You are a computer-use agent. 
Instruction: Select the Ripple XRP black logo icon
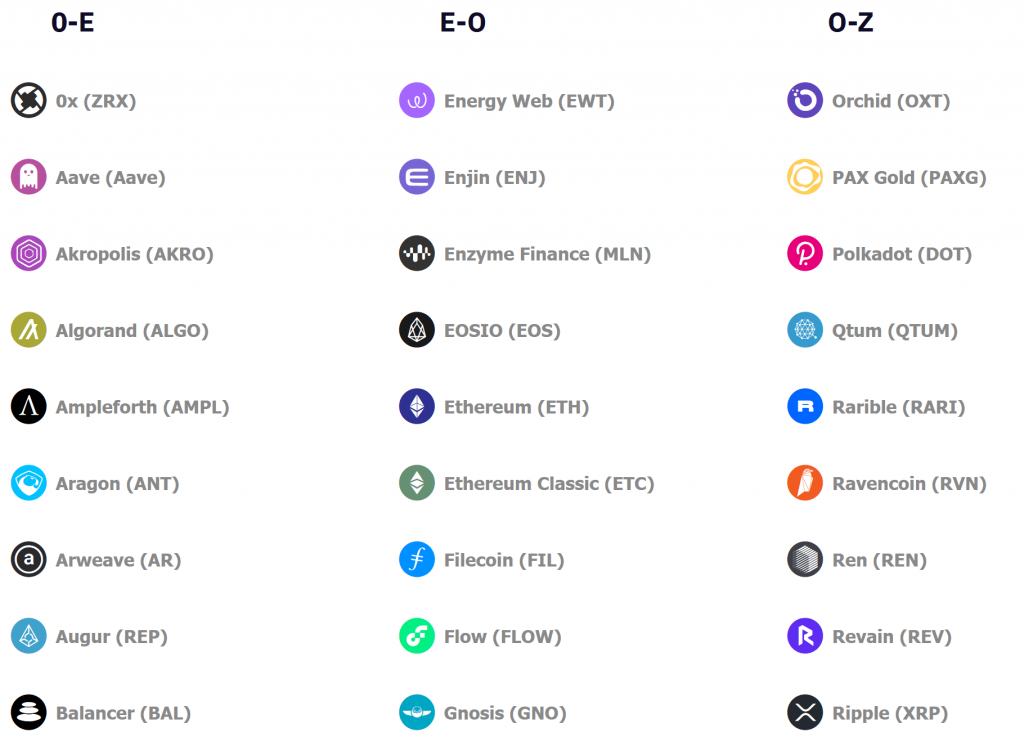click(805, 712)
